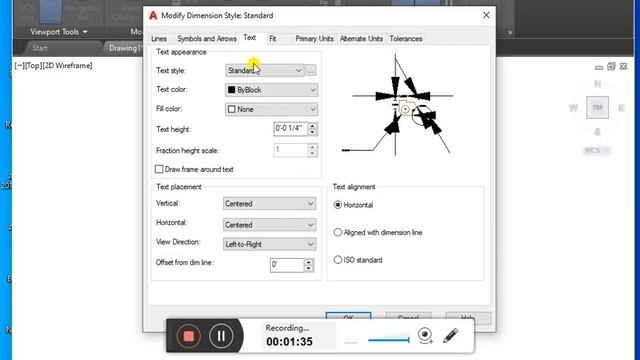Pause the screen recording
Image resolution: width=640 pixels, height=360 pixels.
tap(221, 336)
